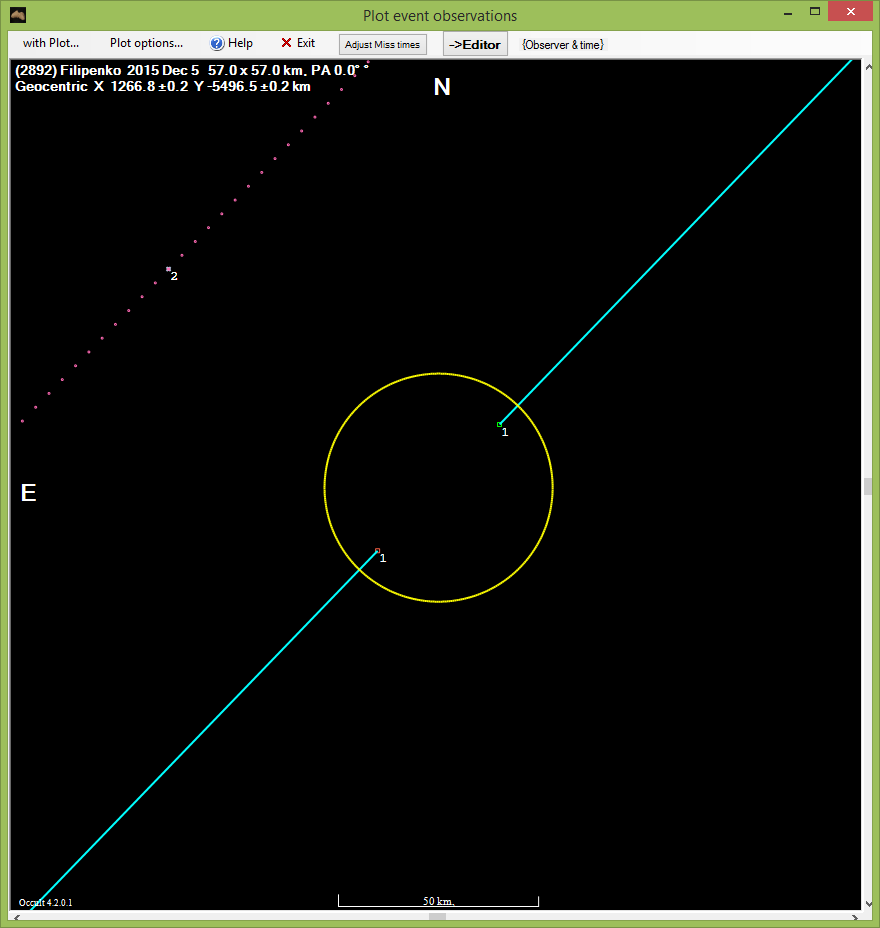Click the 'Occult 4.2.0.1' version text
The image size is (880, 928).
(x=46, y=903)
